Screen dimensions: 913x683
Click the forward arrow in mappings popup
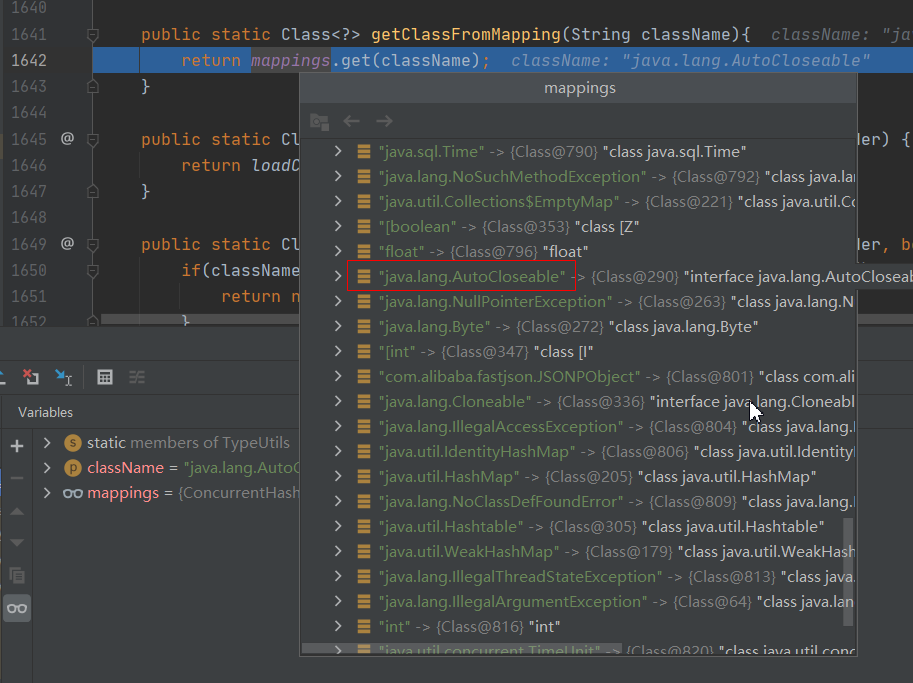(x=384, y=121)
